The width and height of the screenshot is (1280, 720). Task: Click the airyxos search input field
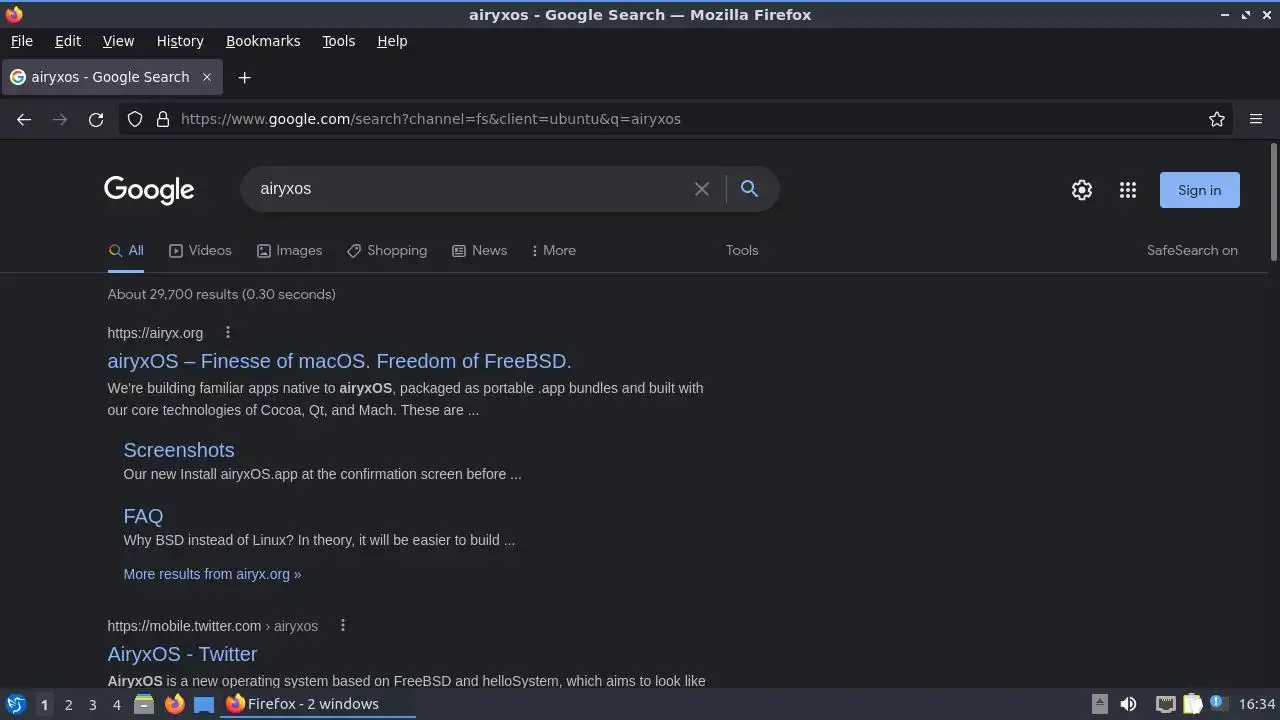pos(470,189)
